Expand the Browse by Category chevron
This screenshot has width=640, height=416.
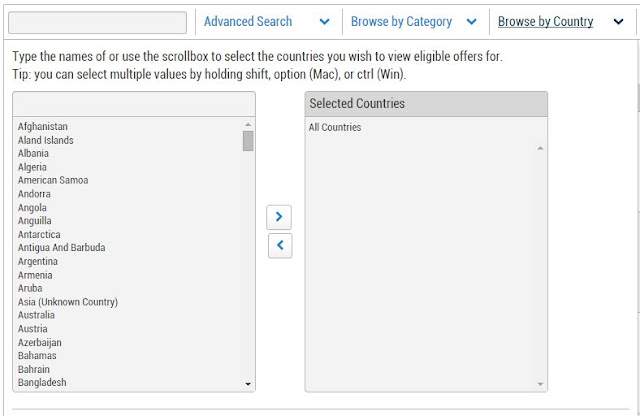(x=471, y=22)
